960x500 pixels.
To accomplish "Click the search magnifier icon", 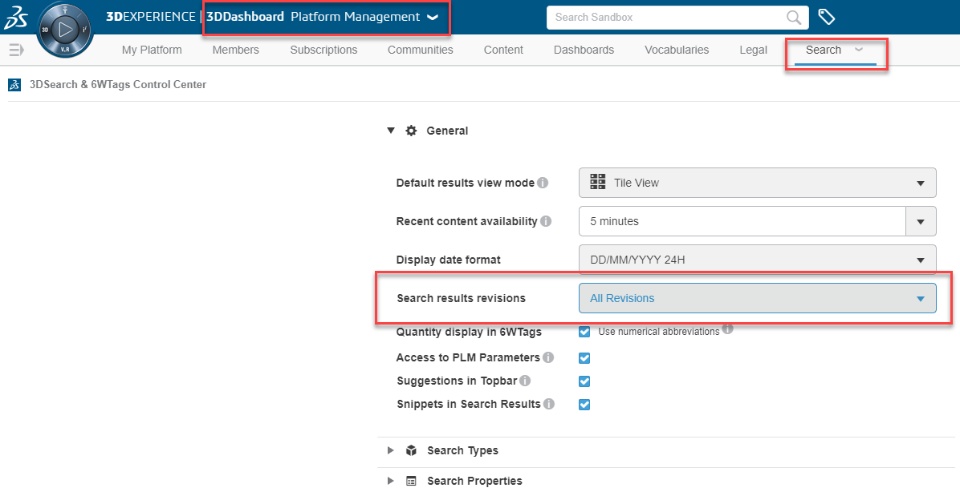I will 795,17.
